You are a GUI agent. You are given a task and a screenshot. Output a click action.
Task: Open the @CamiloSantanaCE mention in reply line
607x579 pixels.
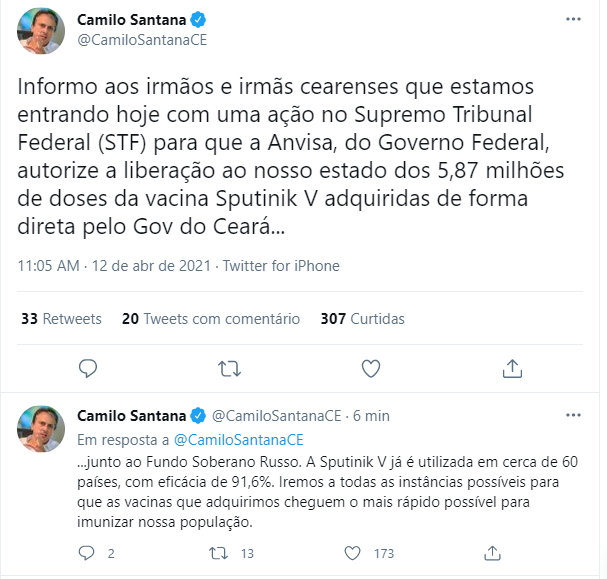pyautogui.click(x=238, y=438)
